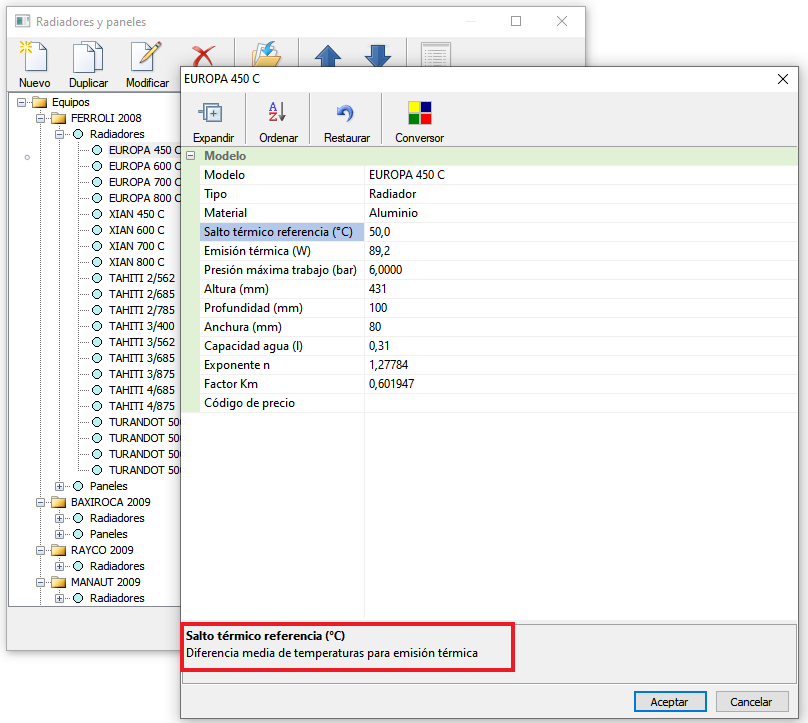808x723 pixels.
Task: Select the Emisión térmica (W) row label
Action: coord(282,251)
